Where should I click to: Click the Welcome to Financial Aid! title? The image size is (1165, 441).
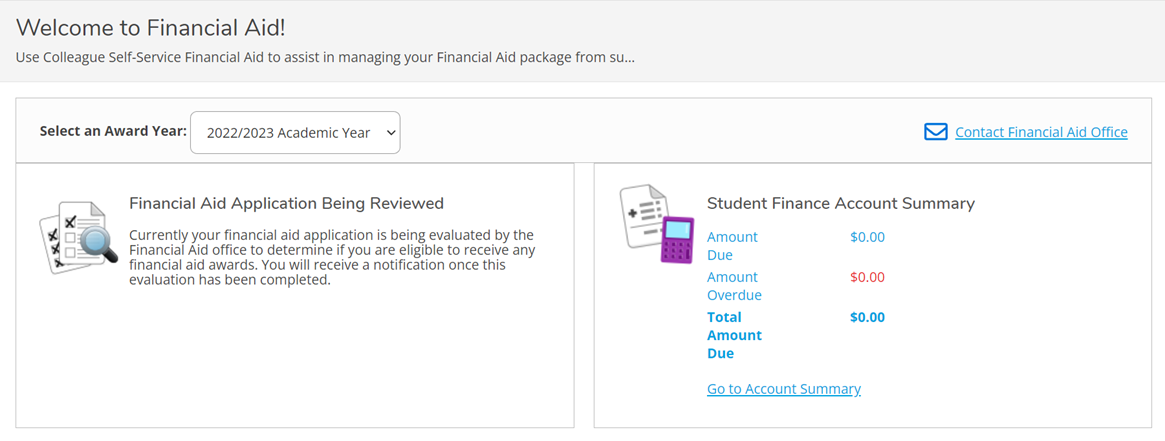click(151, 27)
